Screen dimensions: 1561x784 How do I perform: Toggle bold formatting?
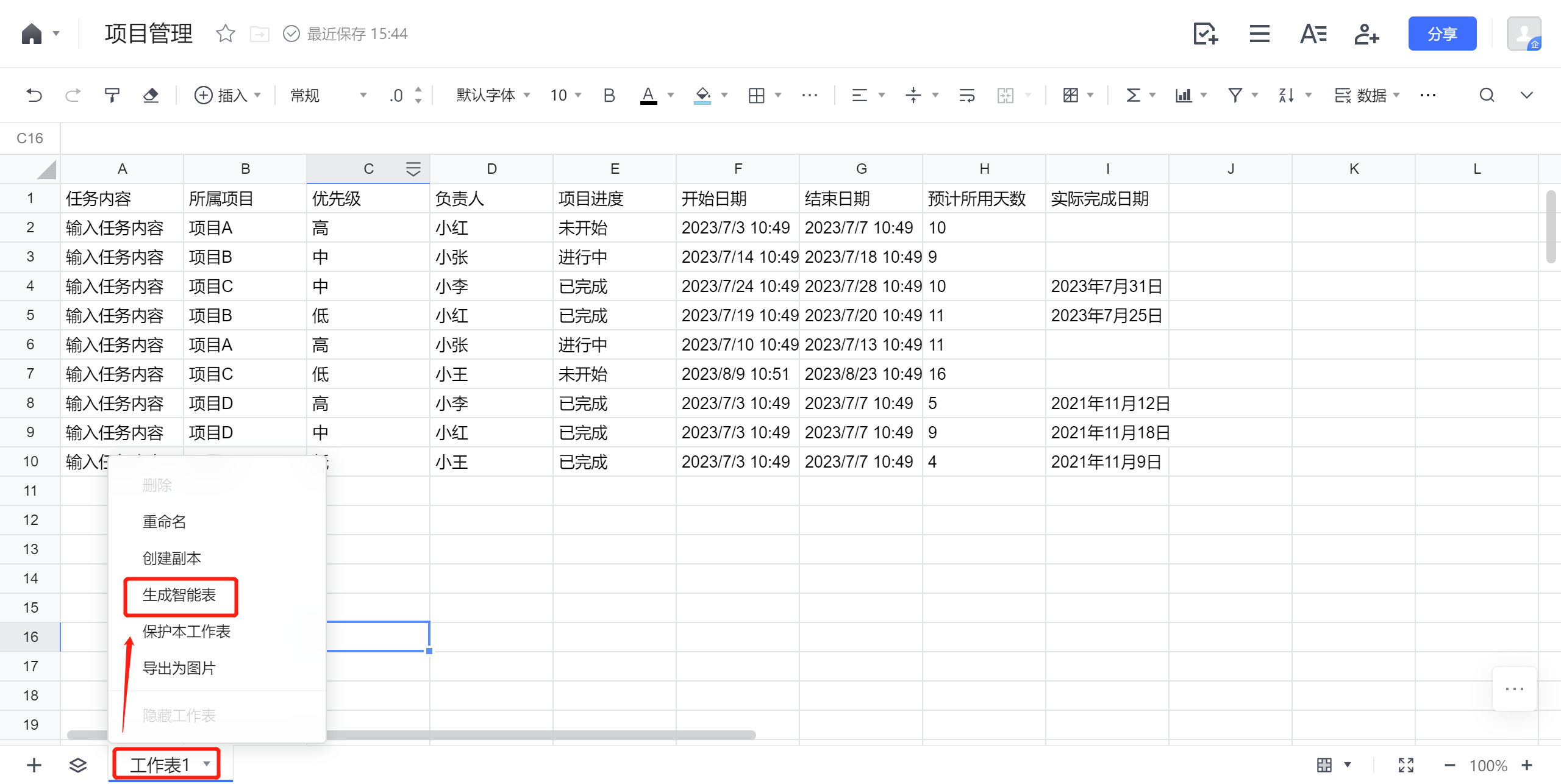(x=609, y=95)
